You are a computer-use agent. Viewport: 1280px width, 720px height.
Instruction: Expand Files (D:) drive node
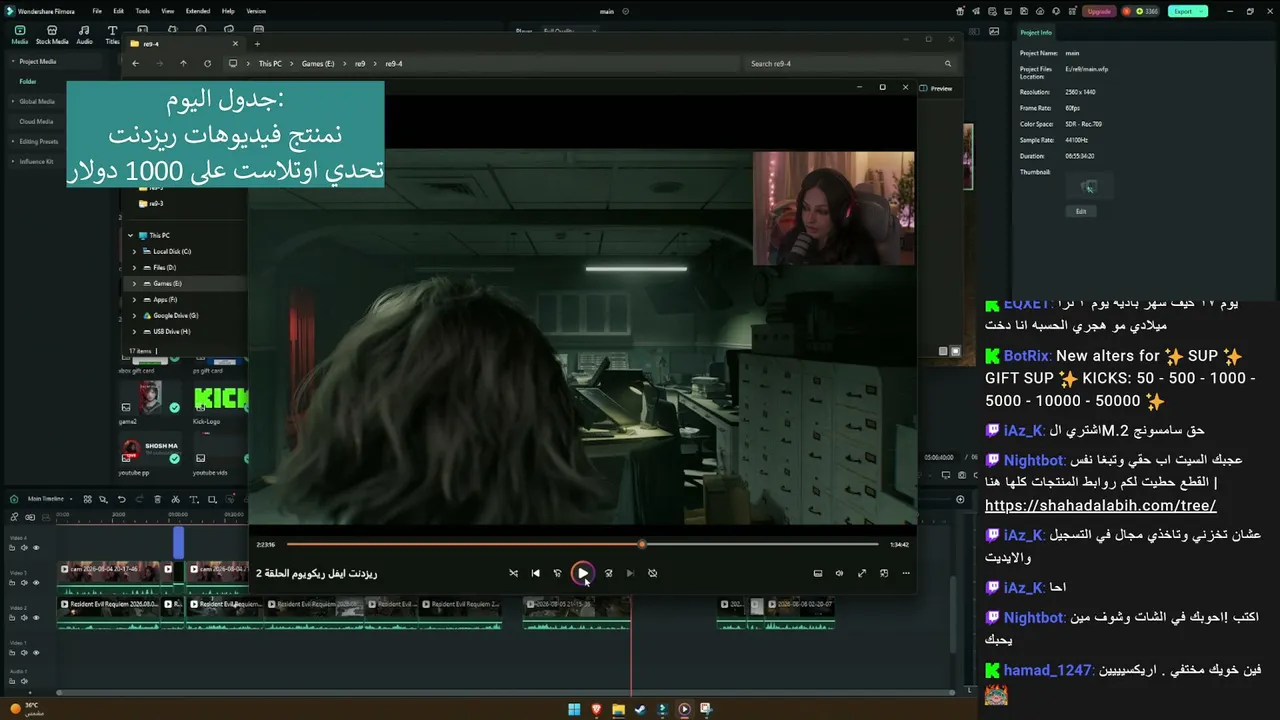coord(134,267)
